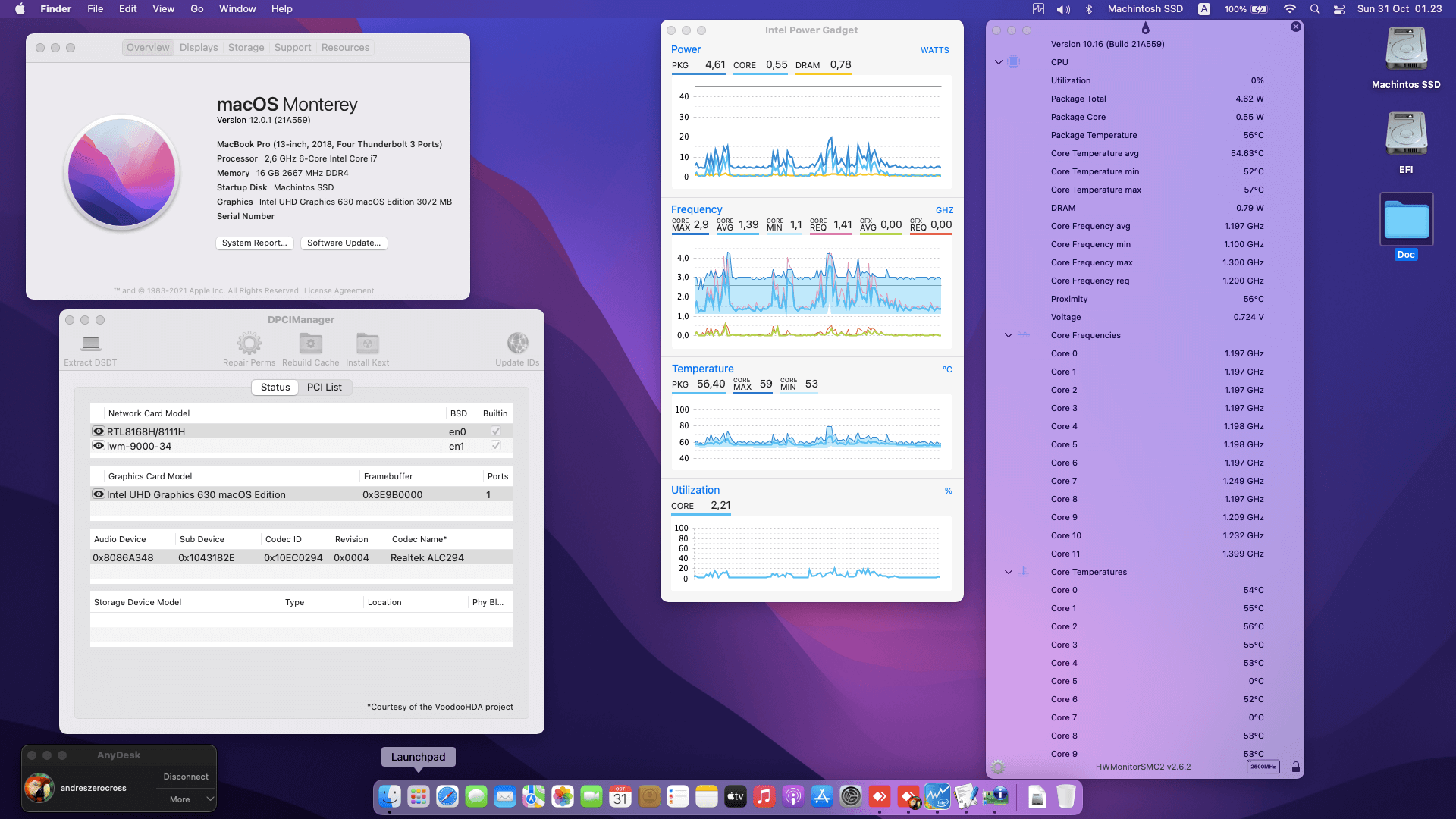Viewport: 1456px width, 819px height.
Task: Open Music from the Dock
Action: tap(764, 796)
